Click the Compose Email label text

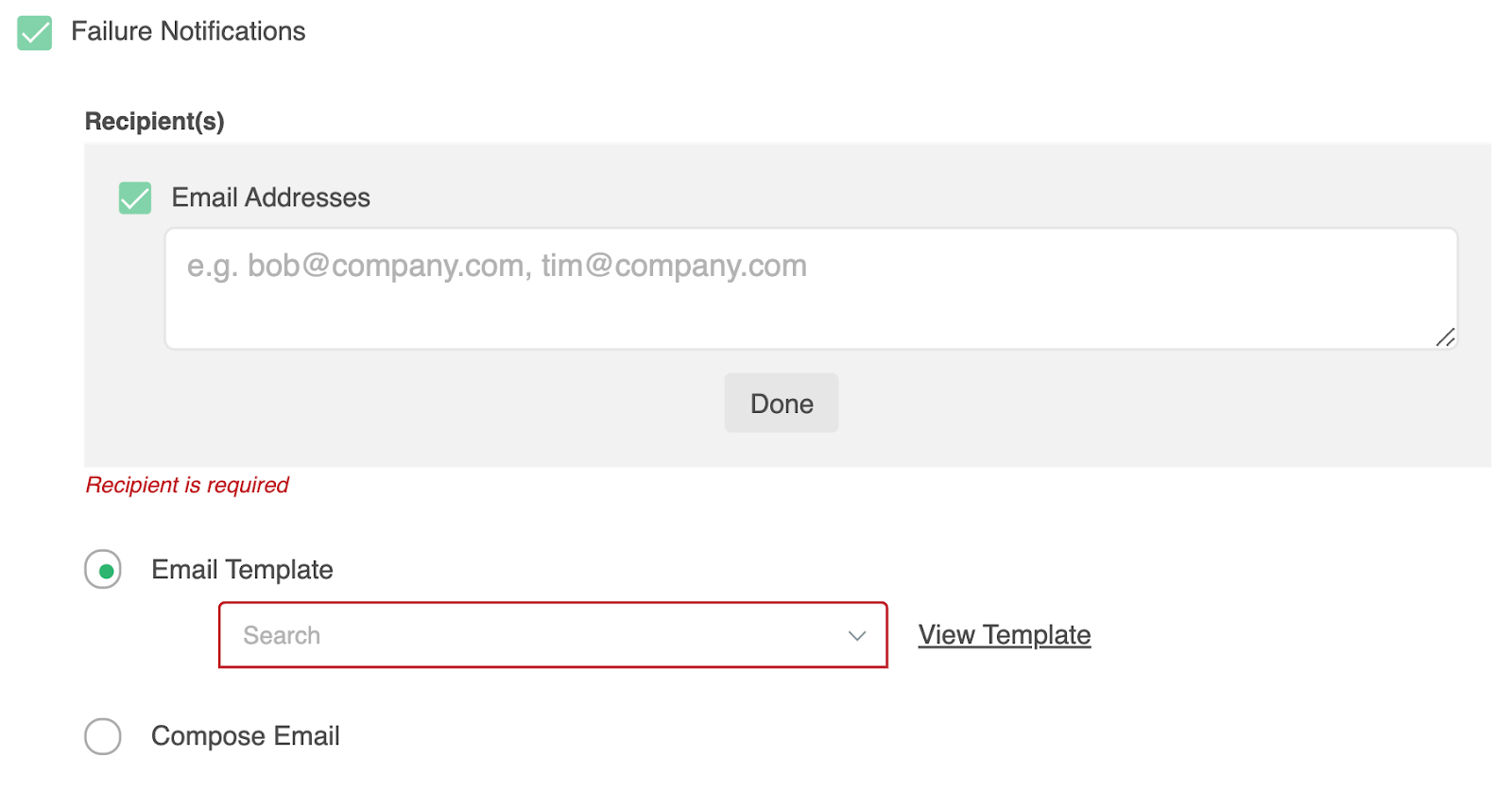tap(245, 736)
